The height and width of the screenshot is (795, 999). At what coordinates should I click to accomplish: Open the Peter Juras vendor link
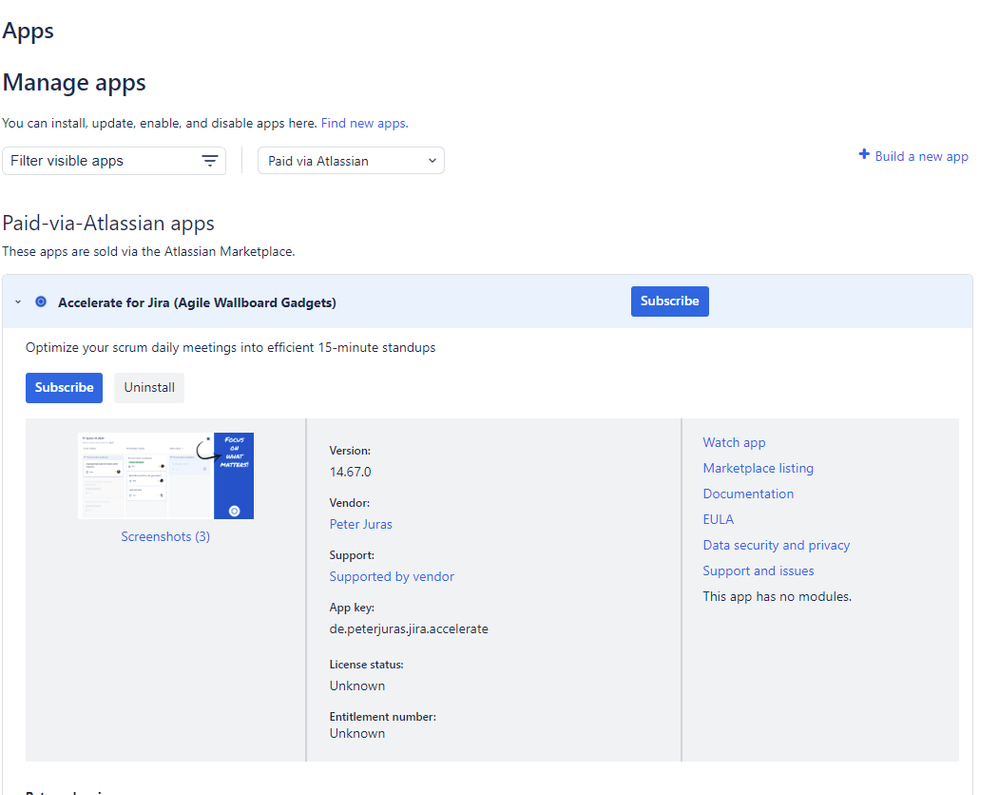(x=361, y=524)
